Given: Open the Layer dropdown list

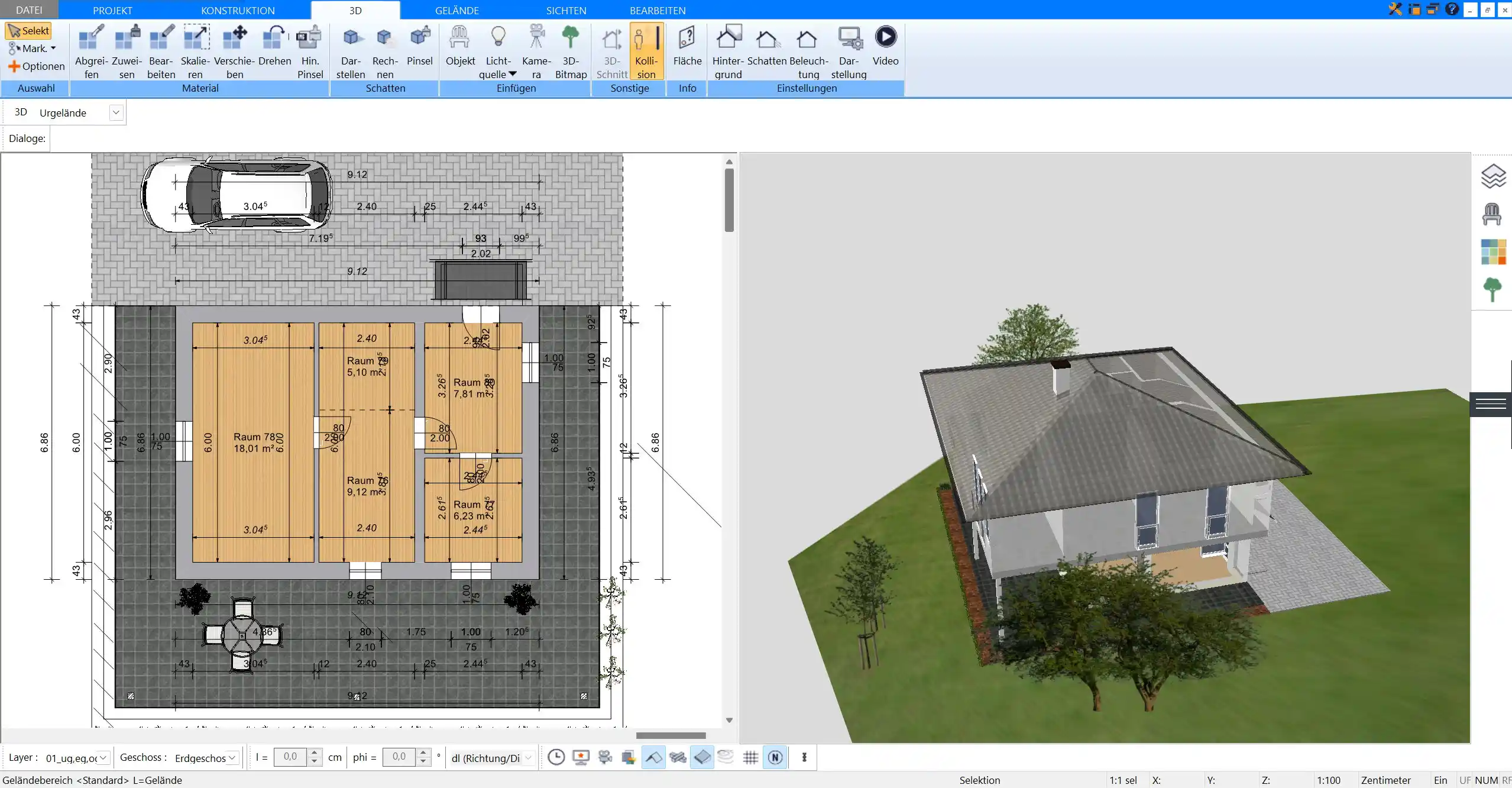Looking at the screenshot, I should 103,758.
